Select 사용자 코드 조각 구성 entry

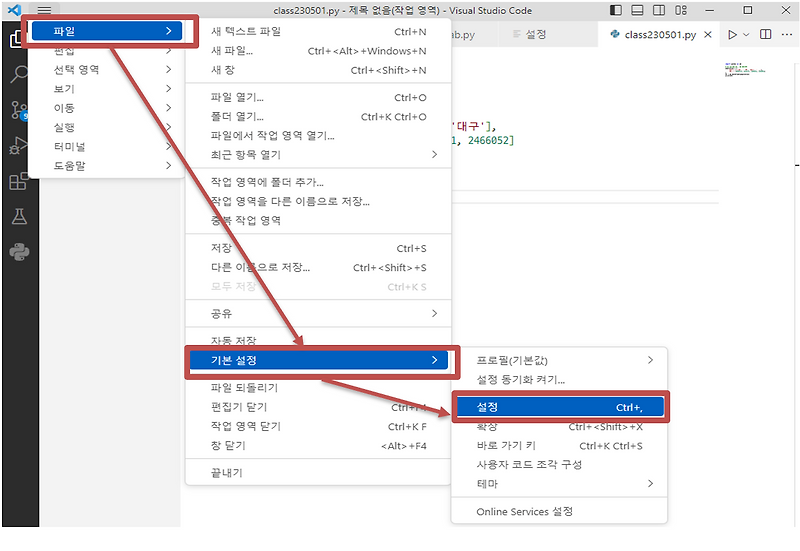pyautogui.click(x=560, y=465)
